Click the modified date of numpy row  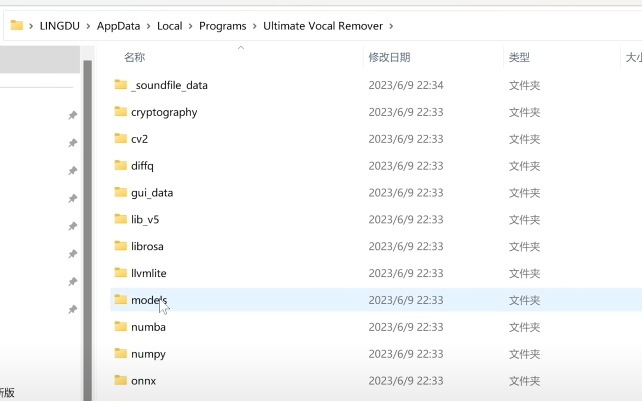(x=406, y=354)
